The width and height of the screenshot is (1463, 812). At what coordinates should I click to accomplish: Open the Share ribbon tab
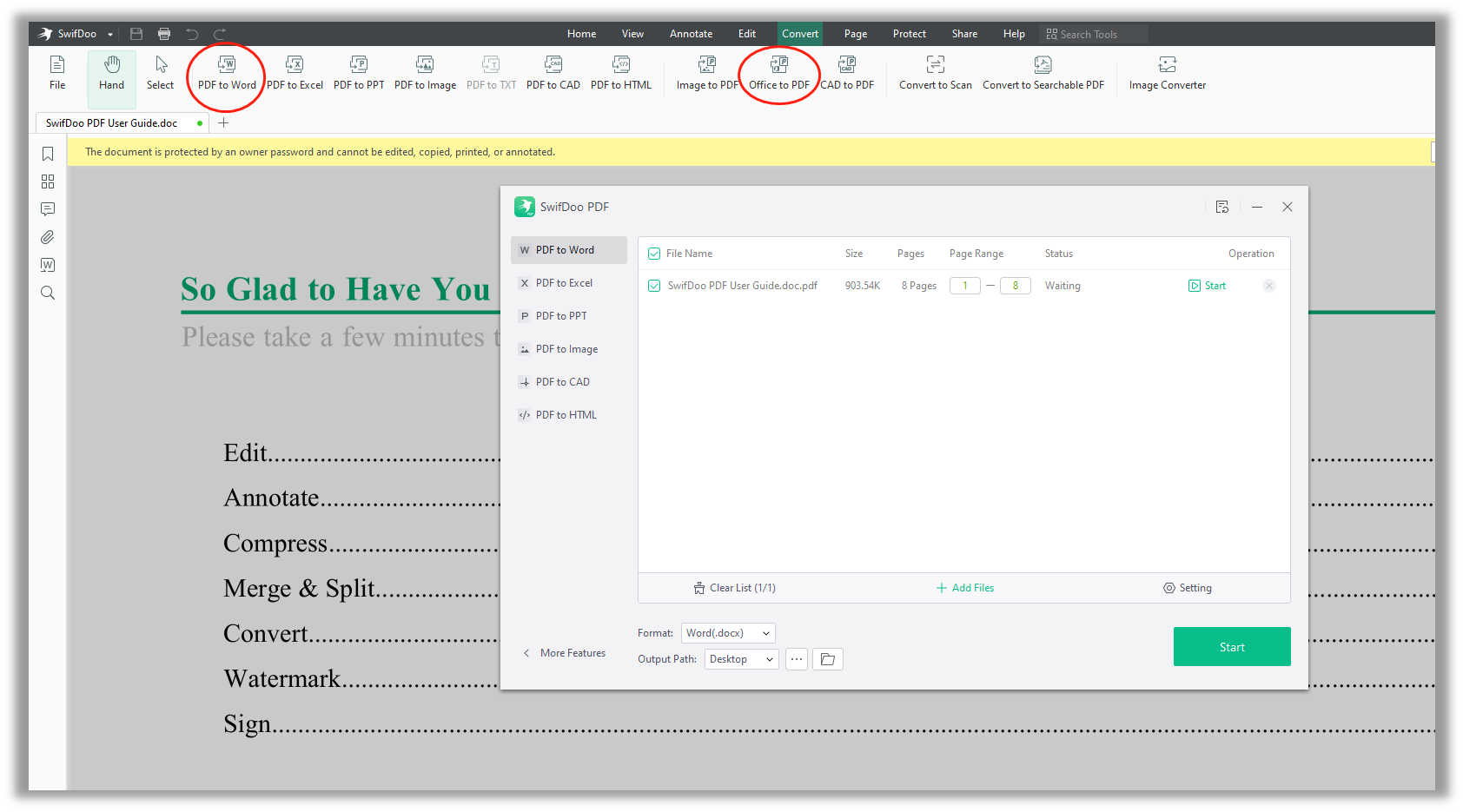964,34
